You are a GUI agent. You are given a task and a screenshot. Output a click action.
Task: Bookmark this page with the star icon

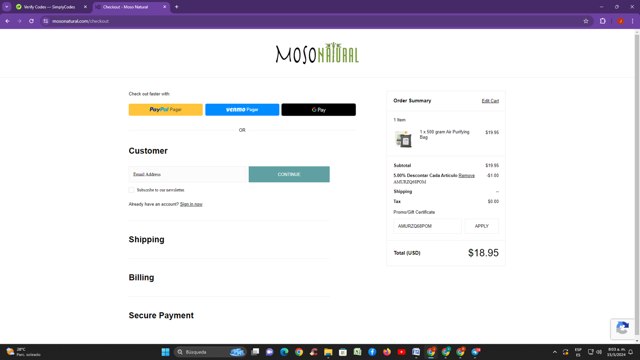pos(586,21)
